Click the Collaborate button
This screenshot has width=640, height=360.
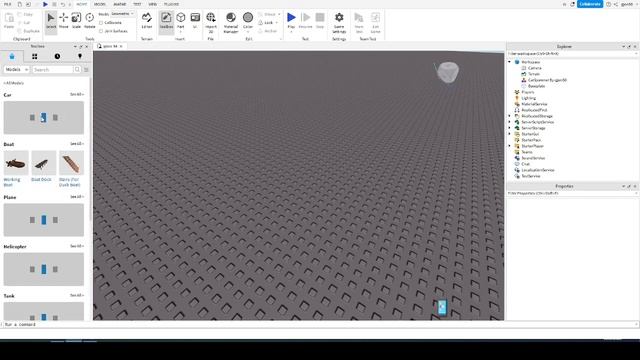click(x=590, y=4)
